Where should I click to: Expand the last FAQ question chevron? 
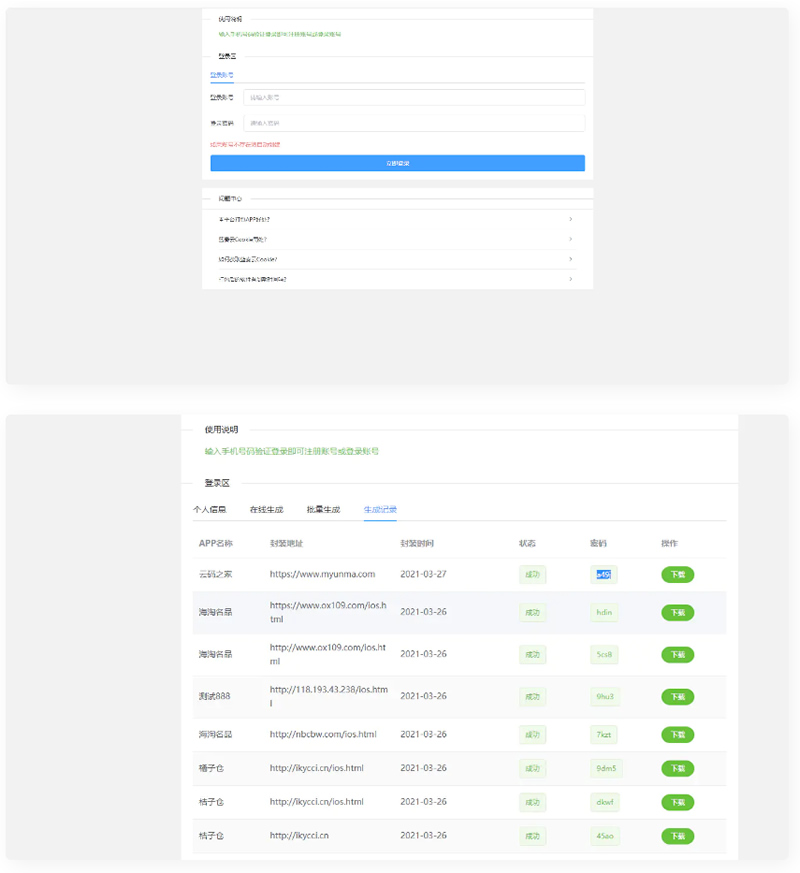pos(570,279)
